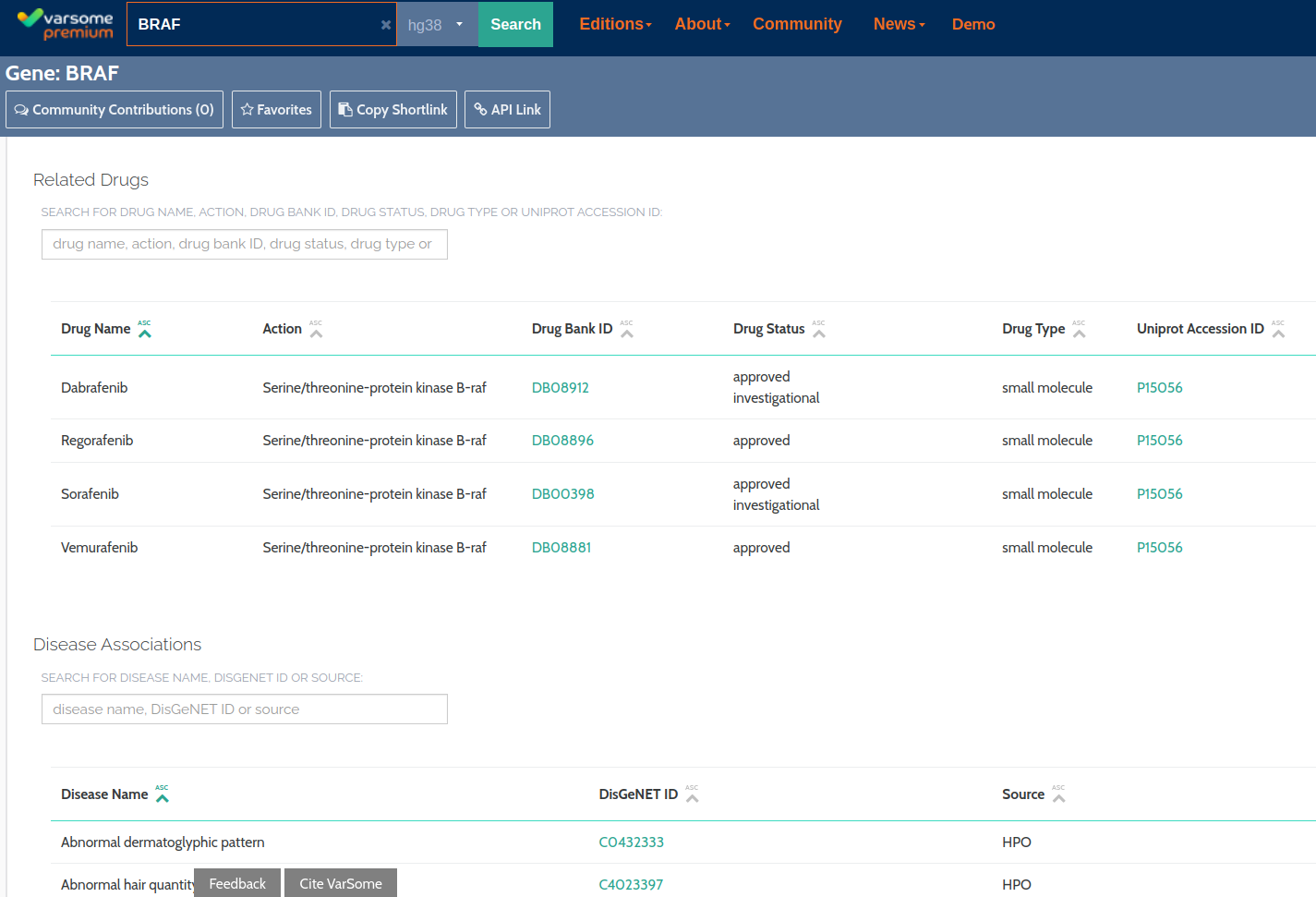Click the VarSome Premium logo

coord(65,25)
